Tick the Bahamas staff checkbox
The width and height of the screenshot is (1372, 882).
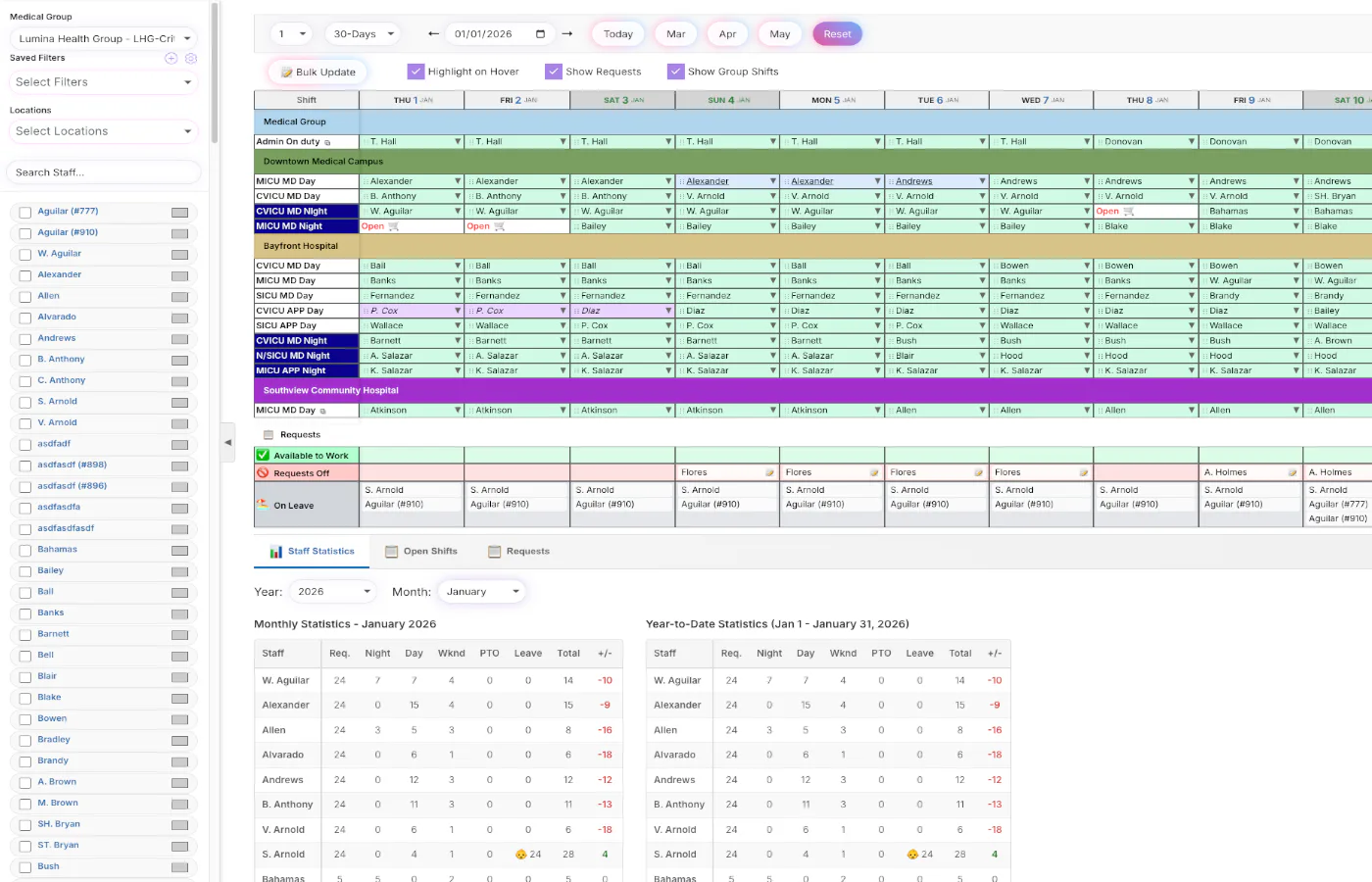pyautogui.click(x=25, y=551)
